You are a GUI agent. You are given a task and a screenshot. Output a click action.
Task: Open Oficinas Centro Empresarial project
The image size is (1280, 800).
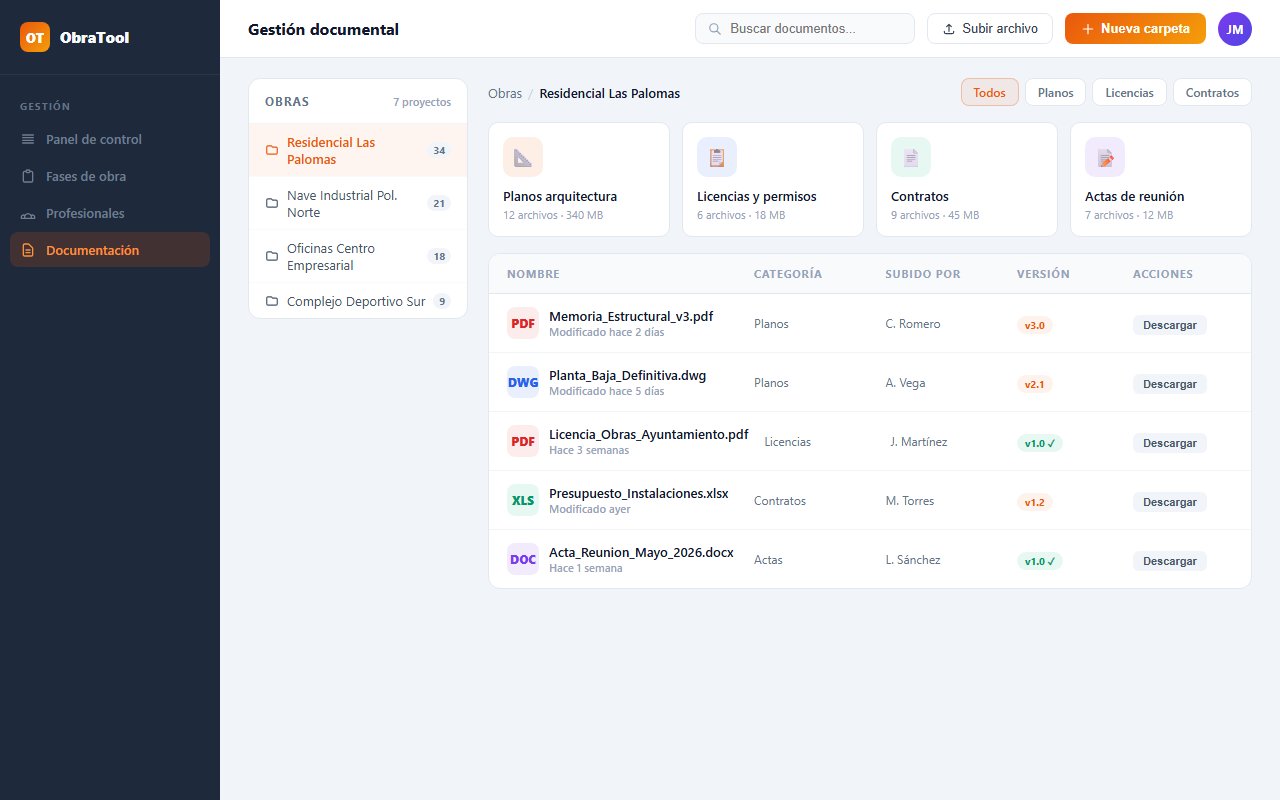pyautogui.click(x=358, y=257)
